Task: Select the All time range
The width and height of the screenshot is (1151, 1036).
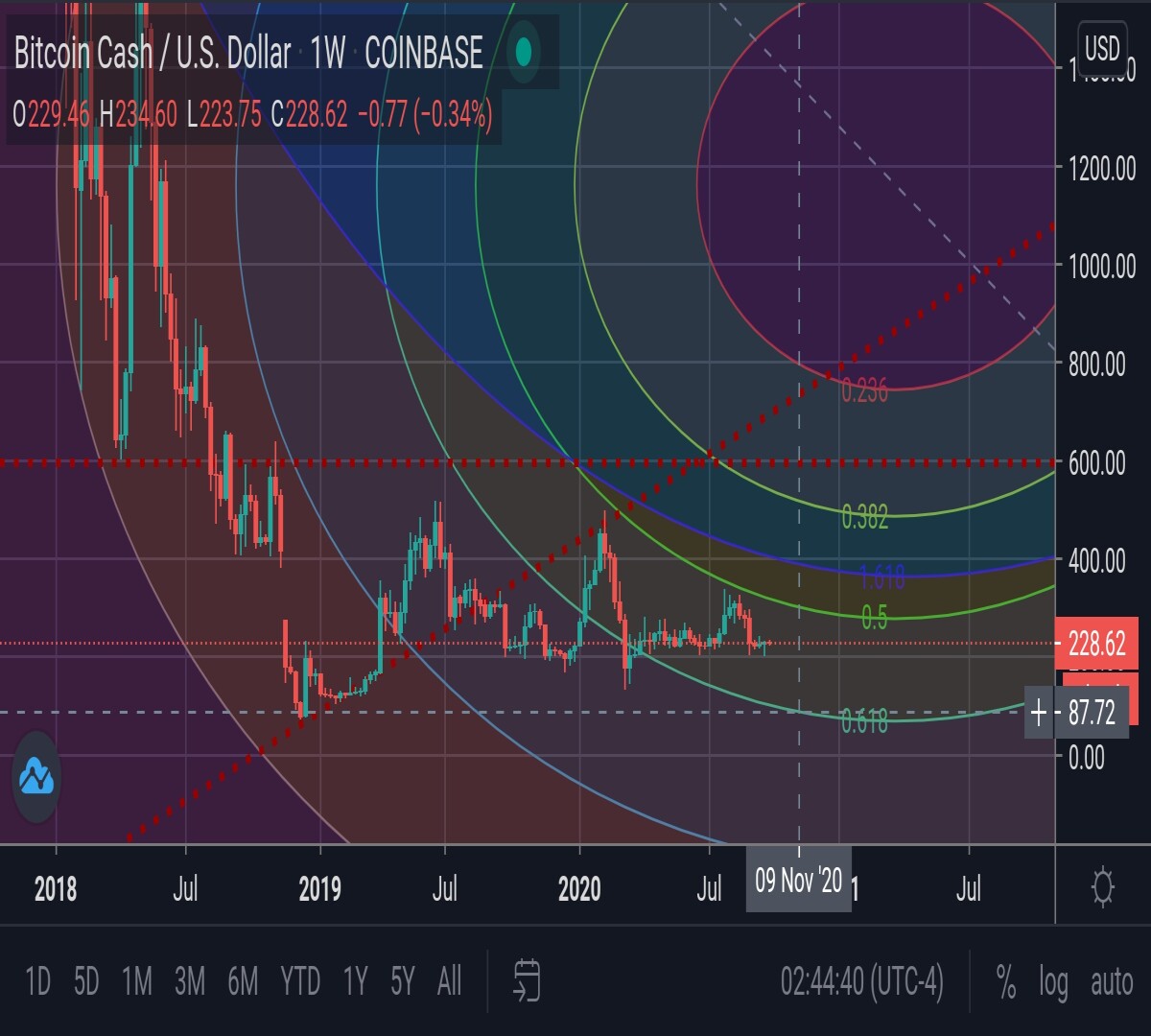Action: click(x=449, y=981)
